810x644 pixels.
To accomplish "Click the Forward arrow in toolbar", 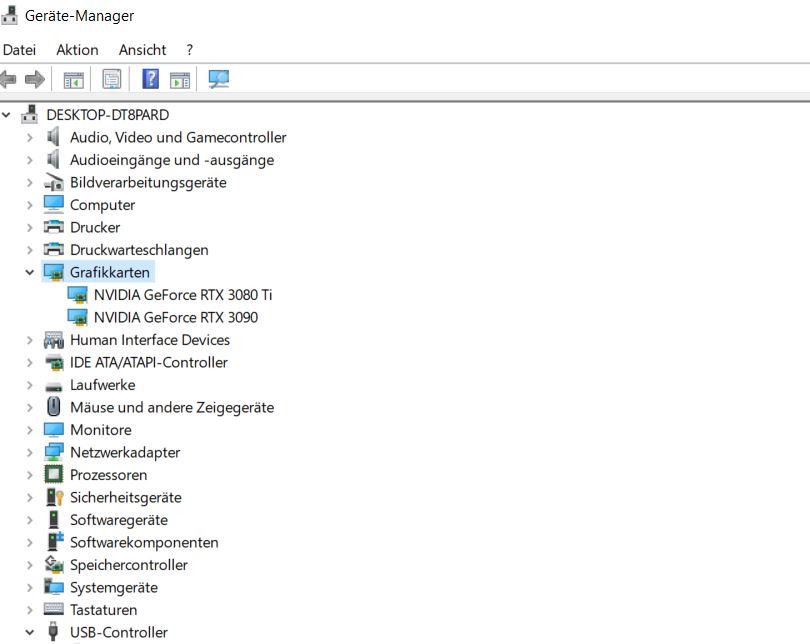I will [x=35, y=80].
